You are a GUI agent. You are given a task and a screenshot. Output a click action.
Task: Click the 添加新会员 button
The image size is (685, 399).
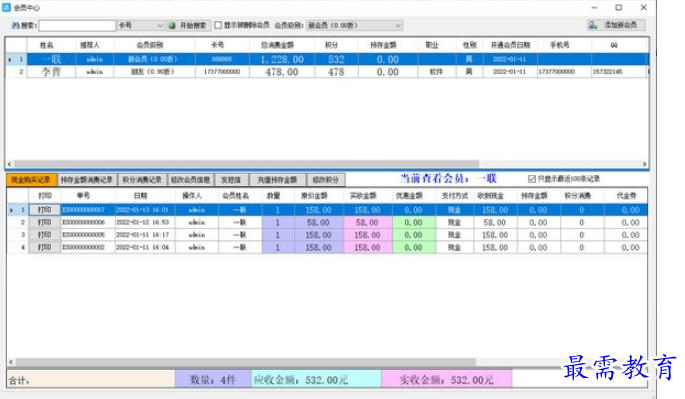pos(616,25)
